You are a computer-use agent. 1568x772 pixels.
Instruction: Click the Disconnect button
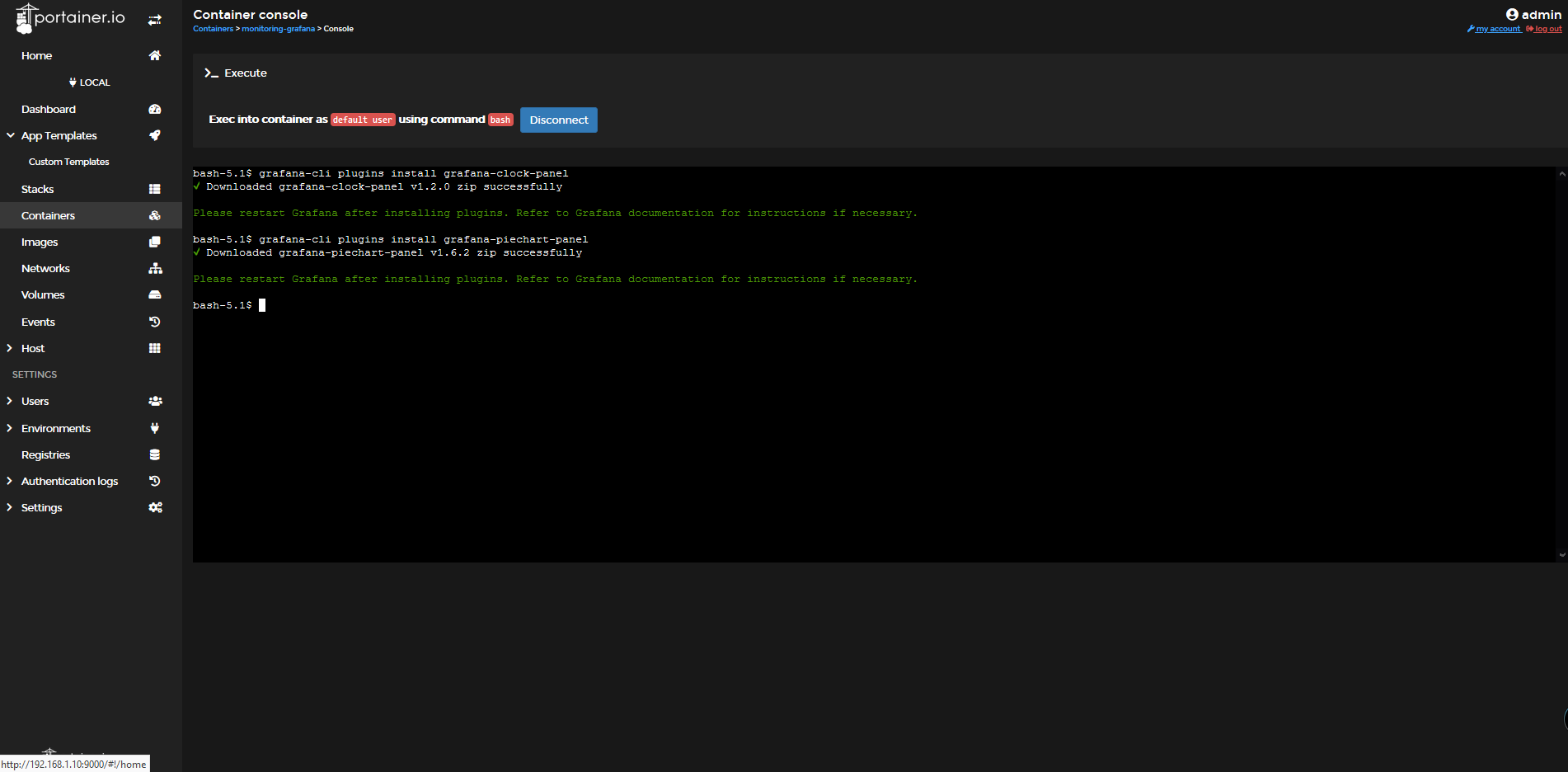pyautogui.click(x=559, y=120)
